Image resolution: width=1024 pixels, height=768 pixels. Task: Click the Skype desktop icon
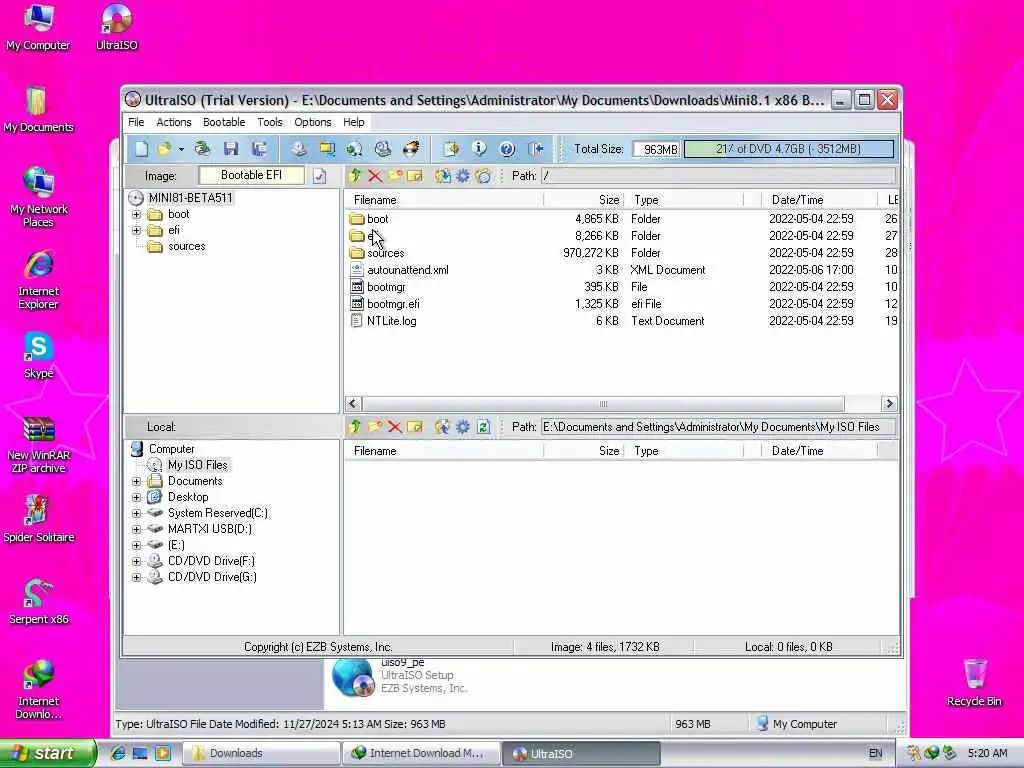pyautogui.click(x=39, y=355)
